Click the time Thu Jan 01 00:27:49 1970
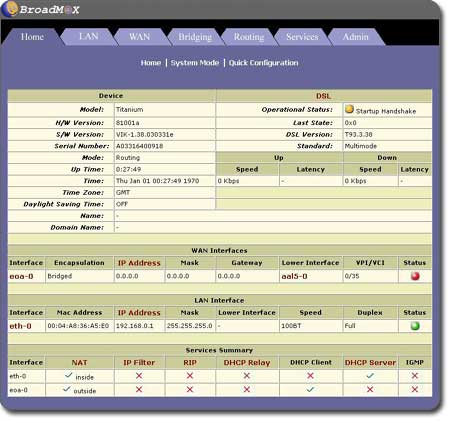450x421 pixels. [x=157, y=181]
